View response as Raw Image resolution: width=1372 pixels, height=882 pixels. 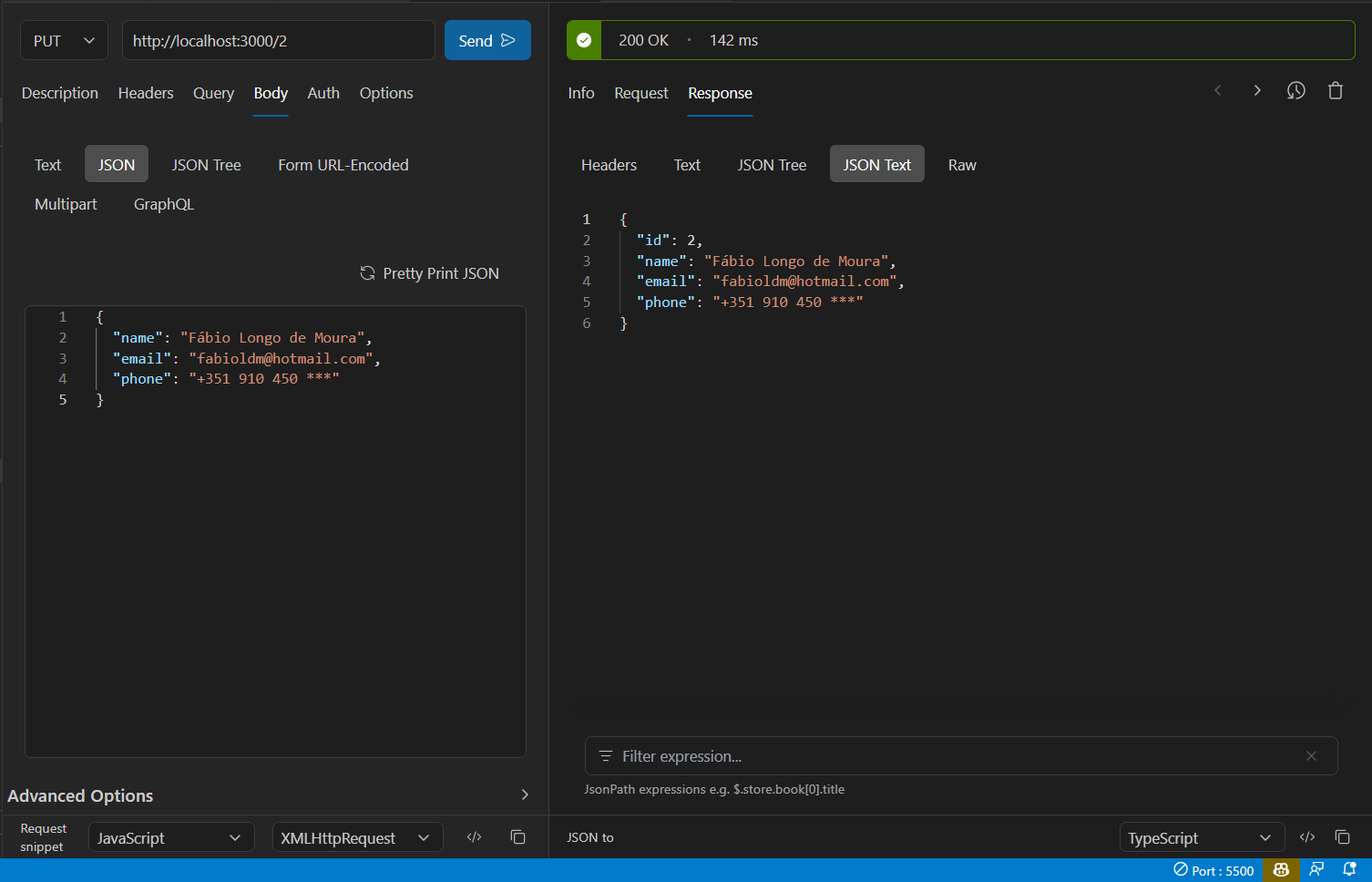tap(962, 165)
